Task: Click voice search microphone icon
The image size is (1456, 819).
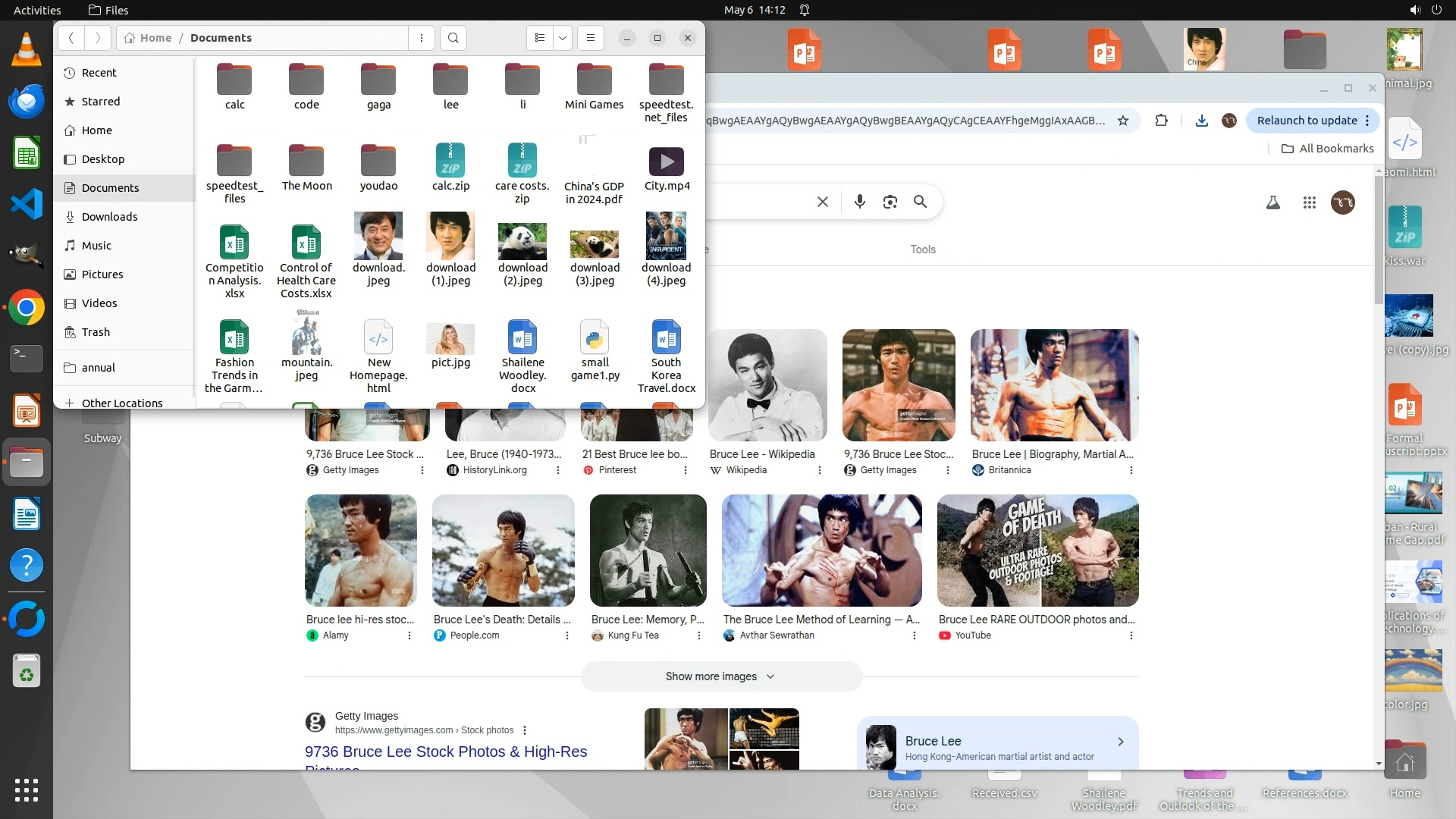Action: (859, 202)
